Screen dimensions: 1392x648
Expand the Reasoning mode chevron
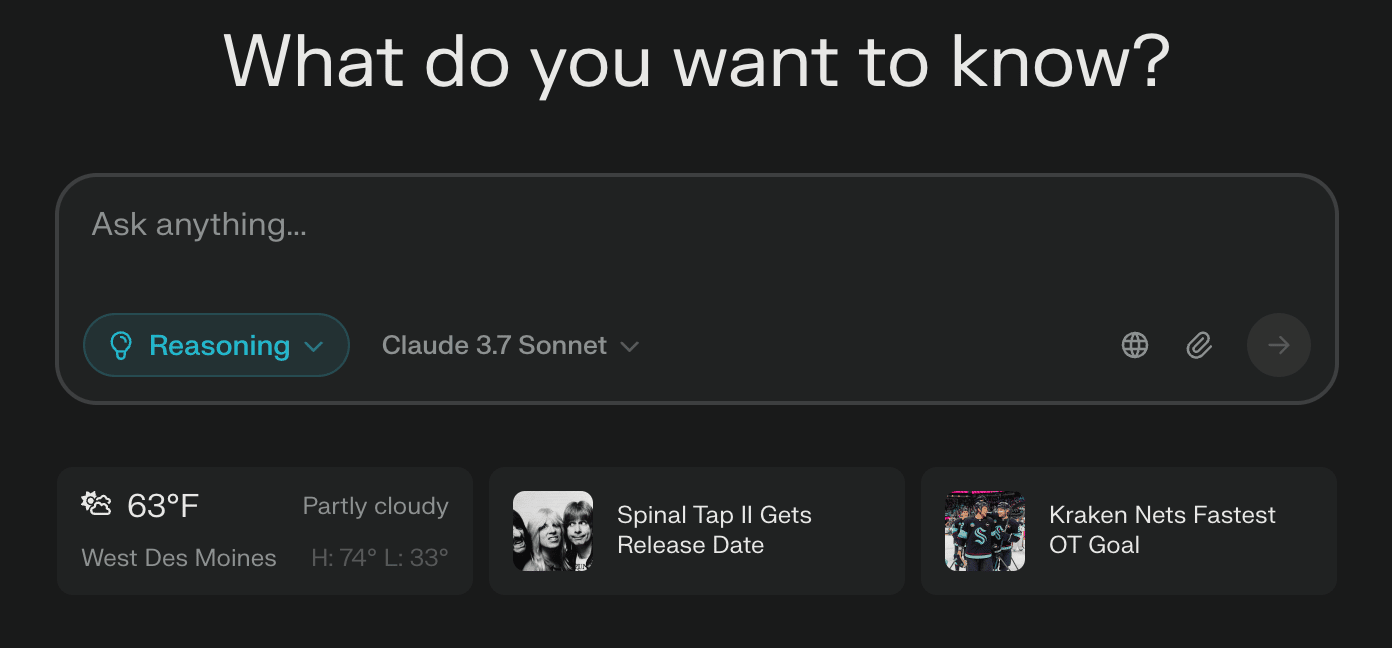coord(313,346)
